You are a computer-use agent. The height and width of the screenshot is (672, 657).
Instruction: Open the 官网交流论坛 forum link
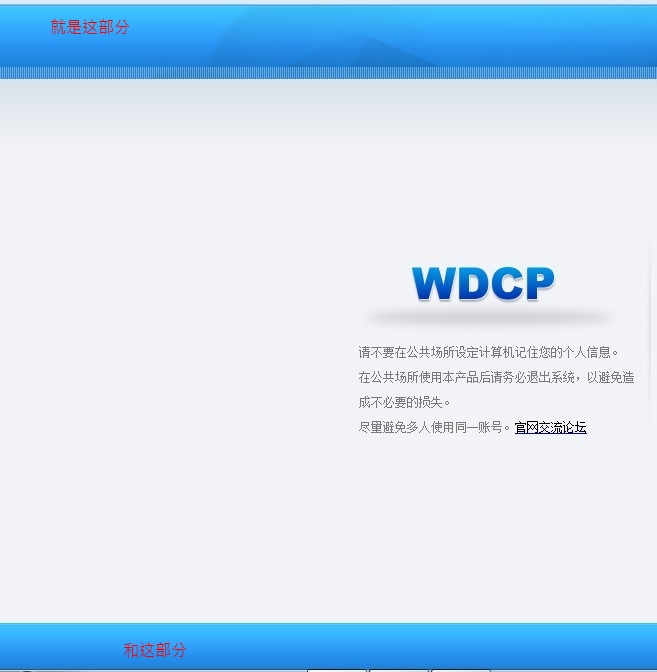coord(550,427)
